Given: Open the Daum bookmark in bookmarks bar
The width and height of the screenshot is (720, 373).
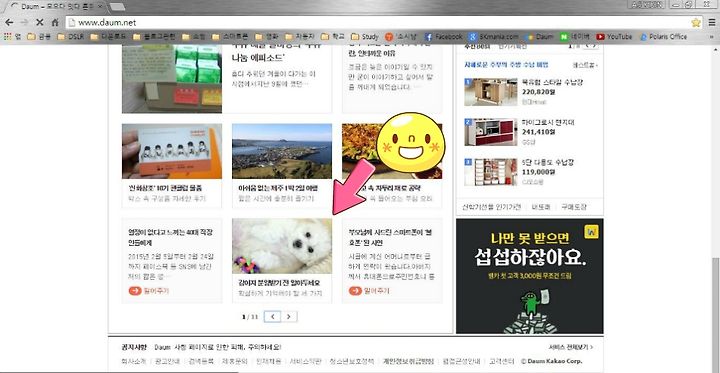Looking at the screenshot, I should [540, 37].
